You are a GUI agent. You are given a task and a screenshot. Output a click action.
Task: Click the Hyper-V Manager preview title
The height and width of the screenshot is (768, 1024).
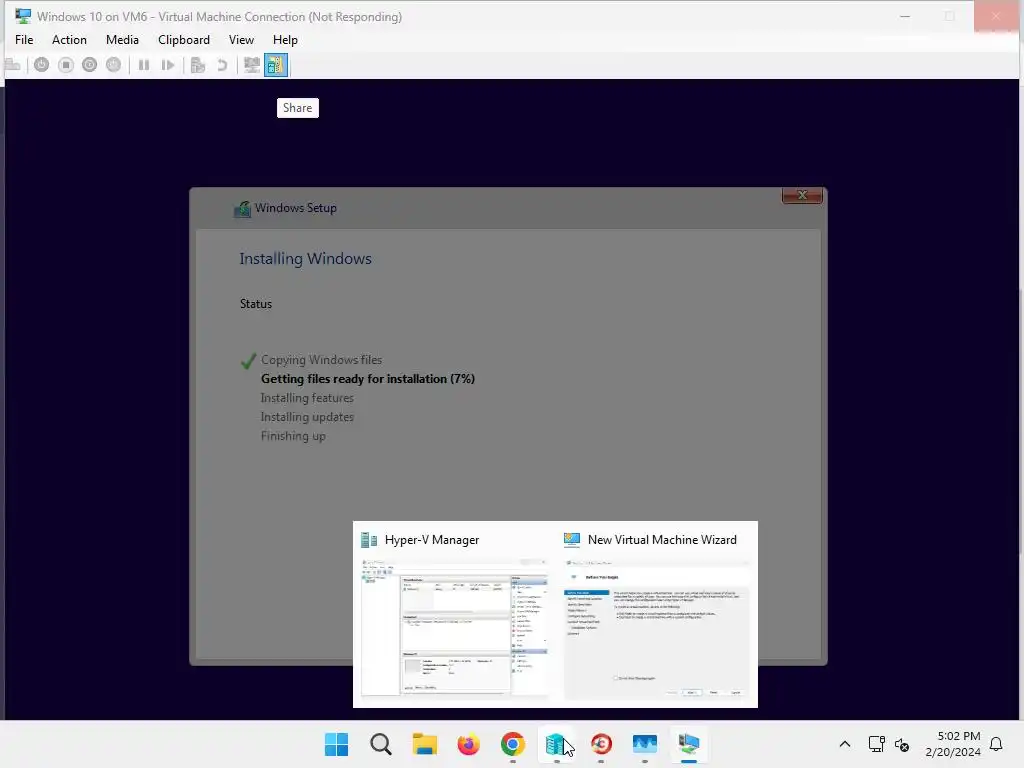click(x=432, y=540)
